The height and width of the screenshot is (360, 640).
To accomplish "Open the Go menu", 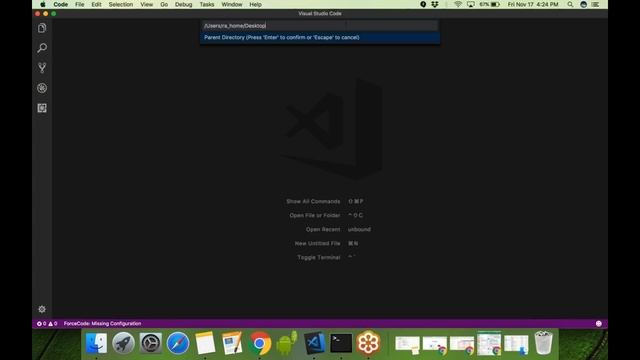I will coord(164,4).
